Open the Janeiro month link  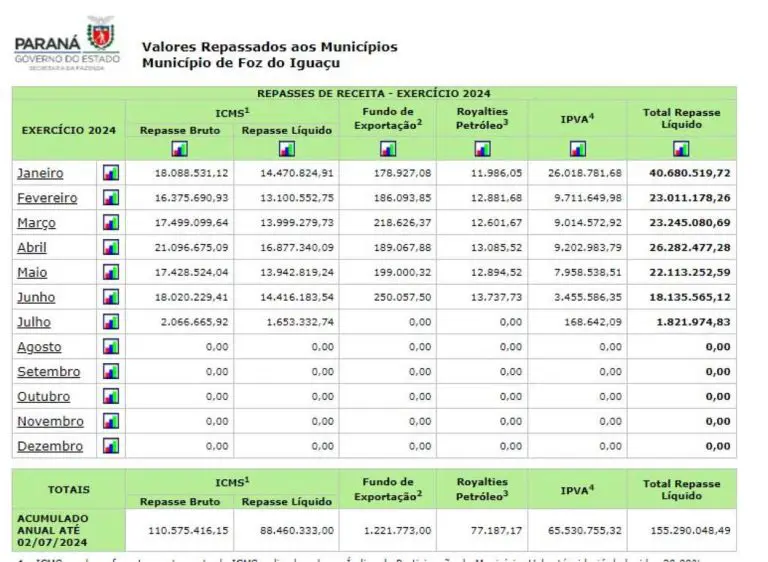pyautogui.click(x=40, y=173)
